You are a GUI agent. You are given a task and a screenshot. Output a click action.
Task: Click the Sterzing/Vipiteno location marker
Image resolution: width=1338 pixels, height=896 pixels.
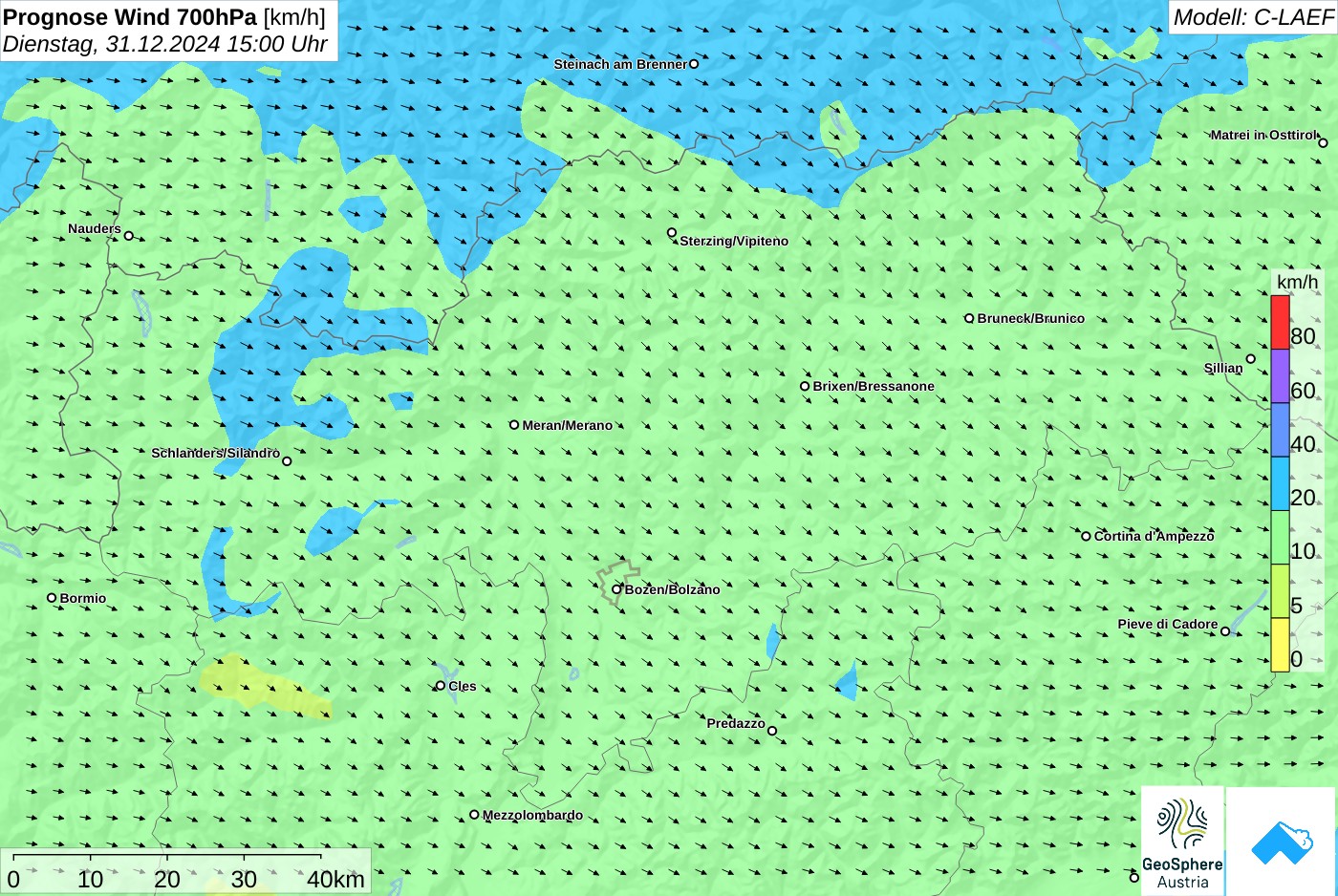pyautogui.click(x=672, y=233)
